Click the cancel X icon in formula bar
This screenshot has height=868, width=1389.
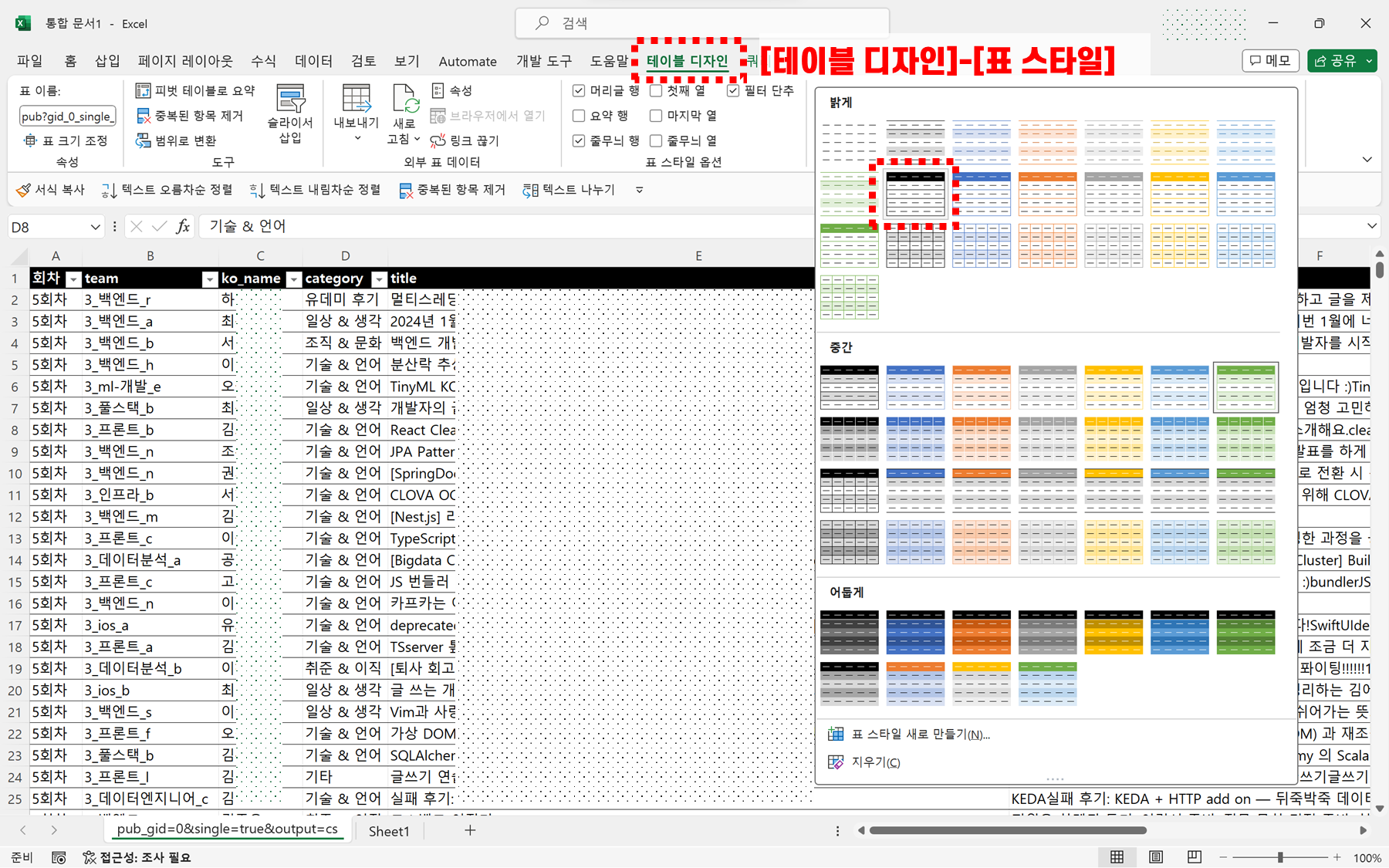(x=137, y=226)
